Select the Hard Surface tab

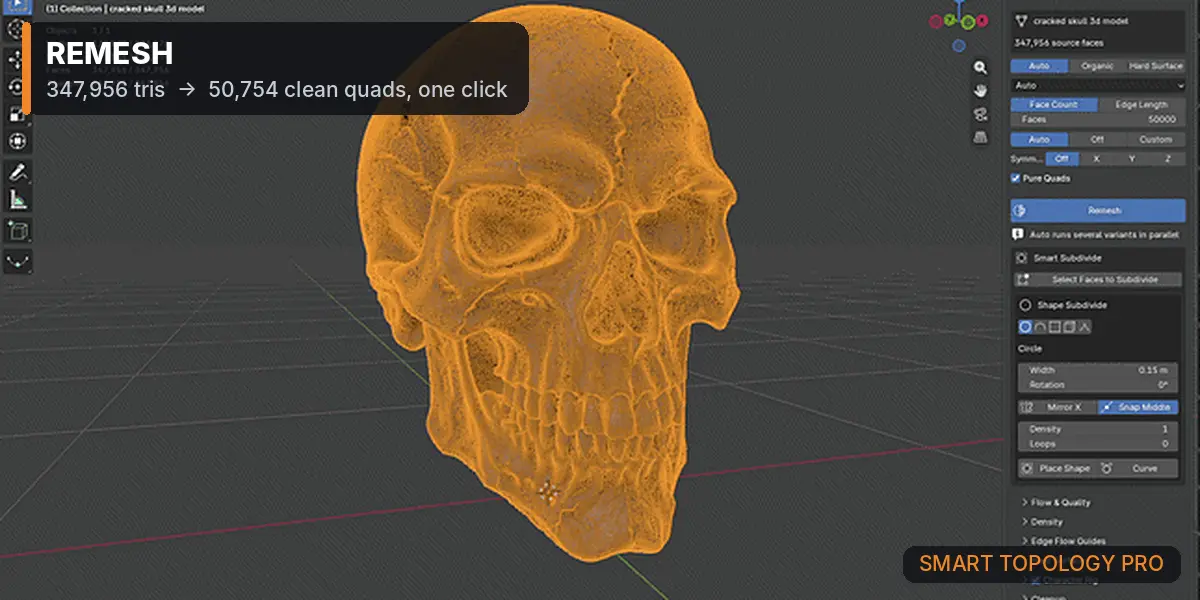click(x=1156, y=66)
